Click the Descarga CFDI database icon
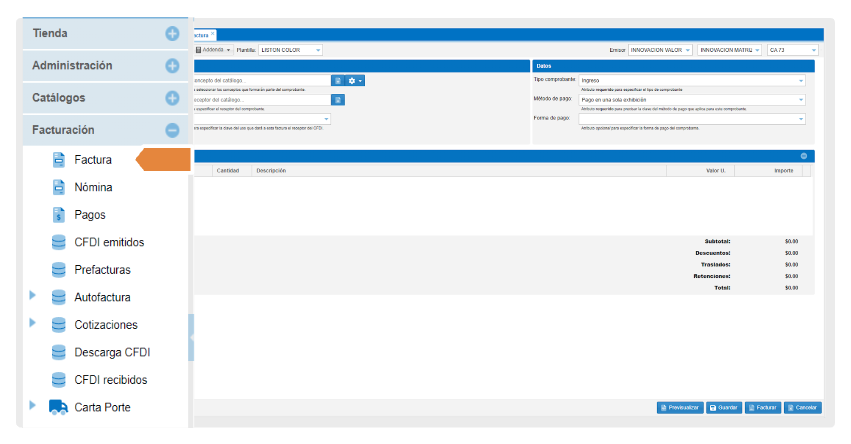Screen dimensions: 851x444 tap(58, 352)
